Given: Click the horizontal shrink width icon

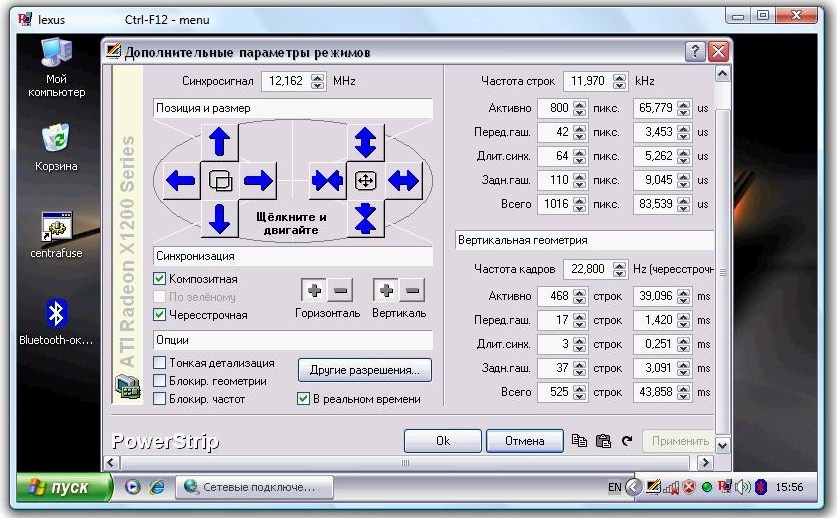Looking at the screenshot, I should pos(326,180).
